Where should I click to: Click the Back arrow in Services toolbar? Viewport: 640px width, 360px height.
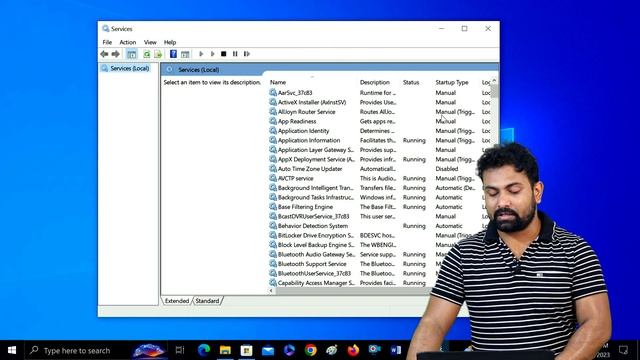coord(104,54)
